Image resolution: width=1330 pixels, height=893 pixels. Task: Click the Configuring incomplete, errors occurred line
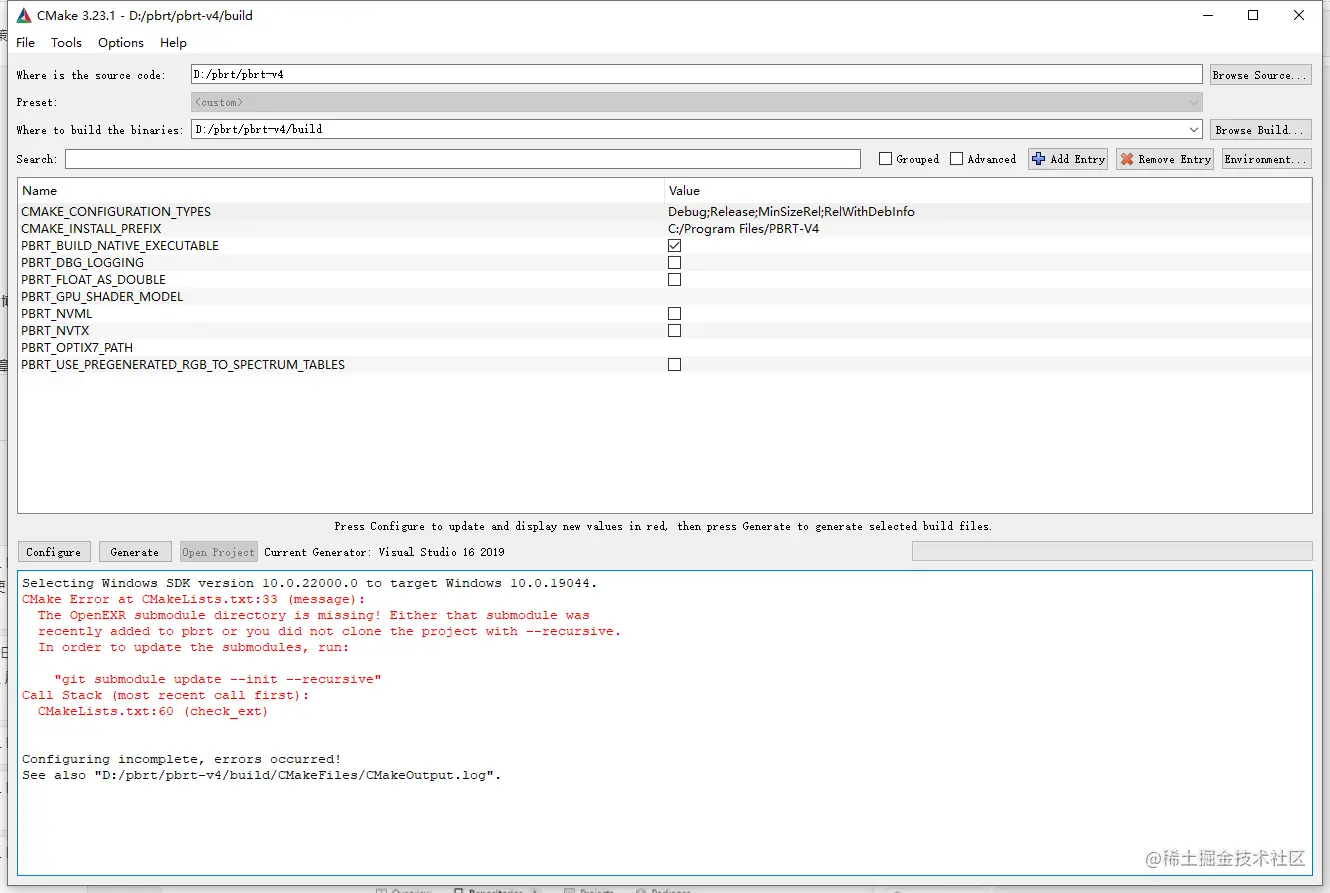pyautogui.click(x=182, y=760)
